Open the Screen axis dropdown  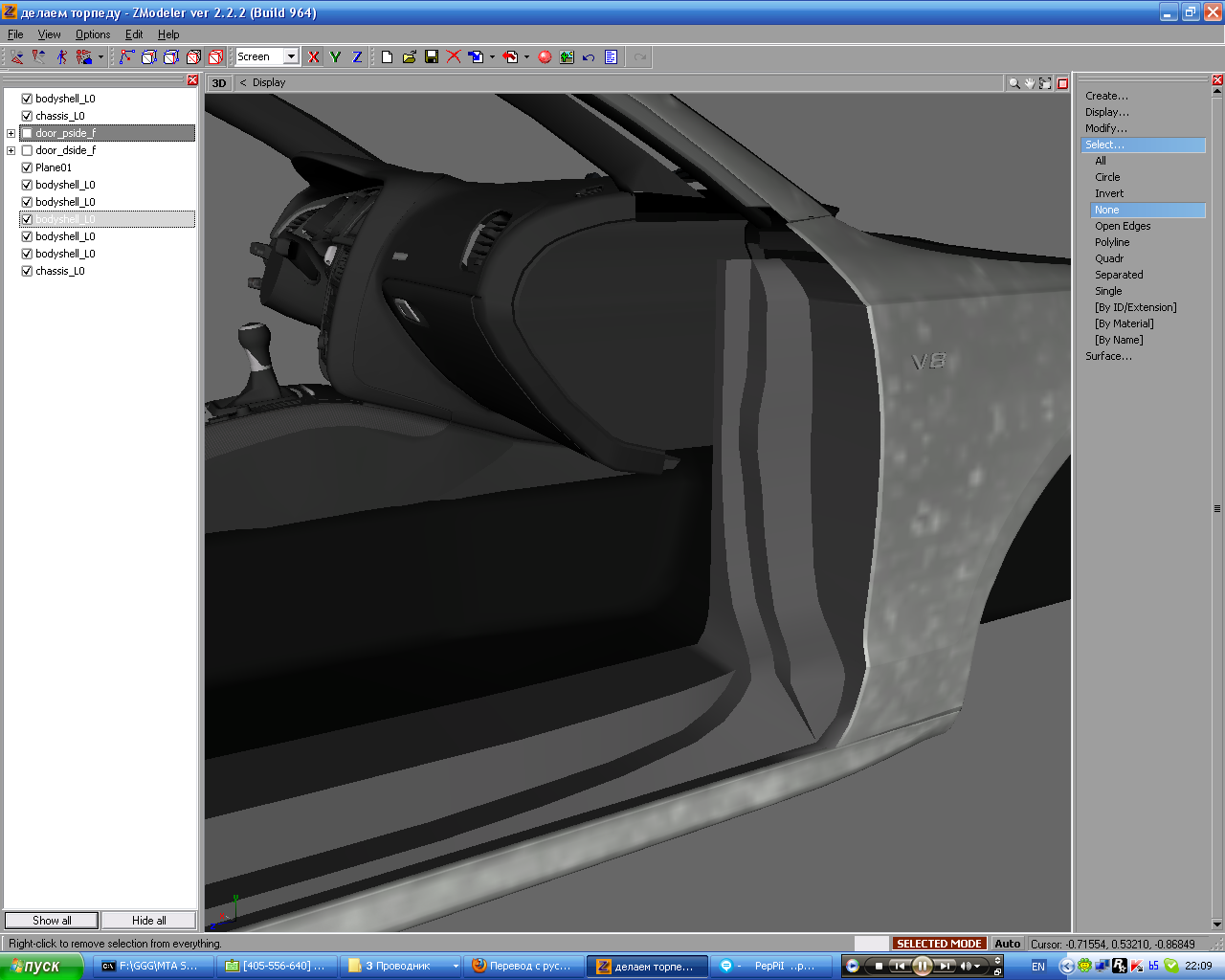291,56
